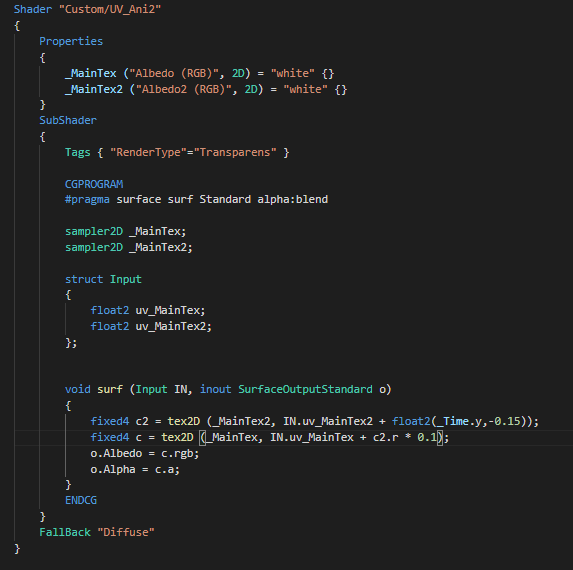Click the struct Input line
Viewport: 573px width, 570px height.
(x=103, y=279)
